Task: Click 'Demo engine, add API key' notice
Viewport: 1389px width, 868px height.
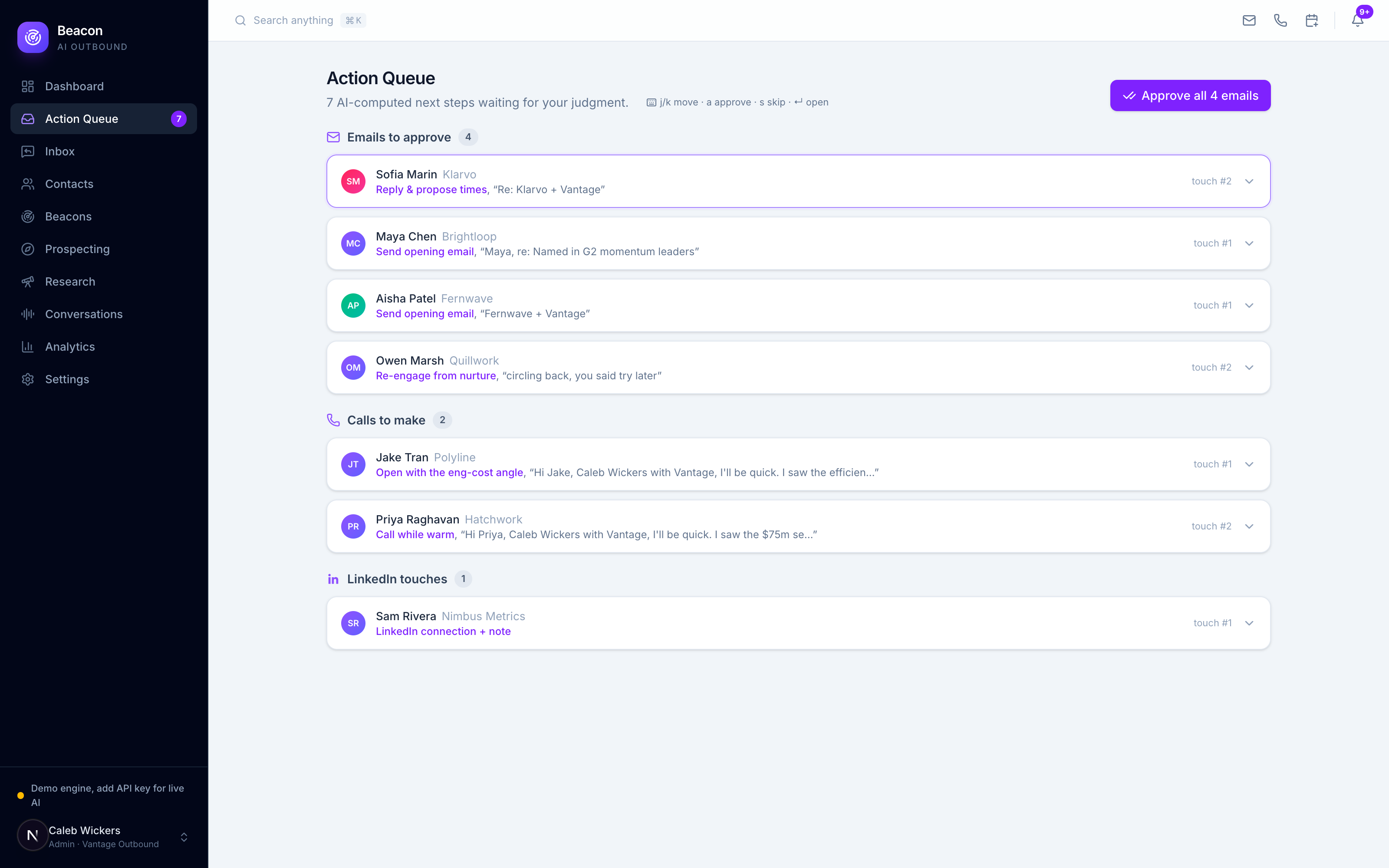Action: 107,796
